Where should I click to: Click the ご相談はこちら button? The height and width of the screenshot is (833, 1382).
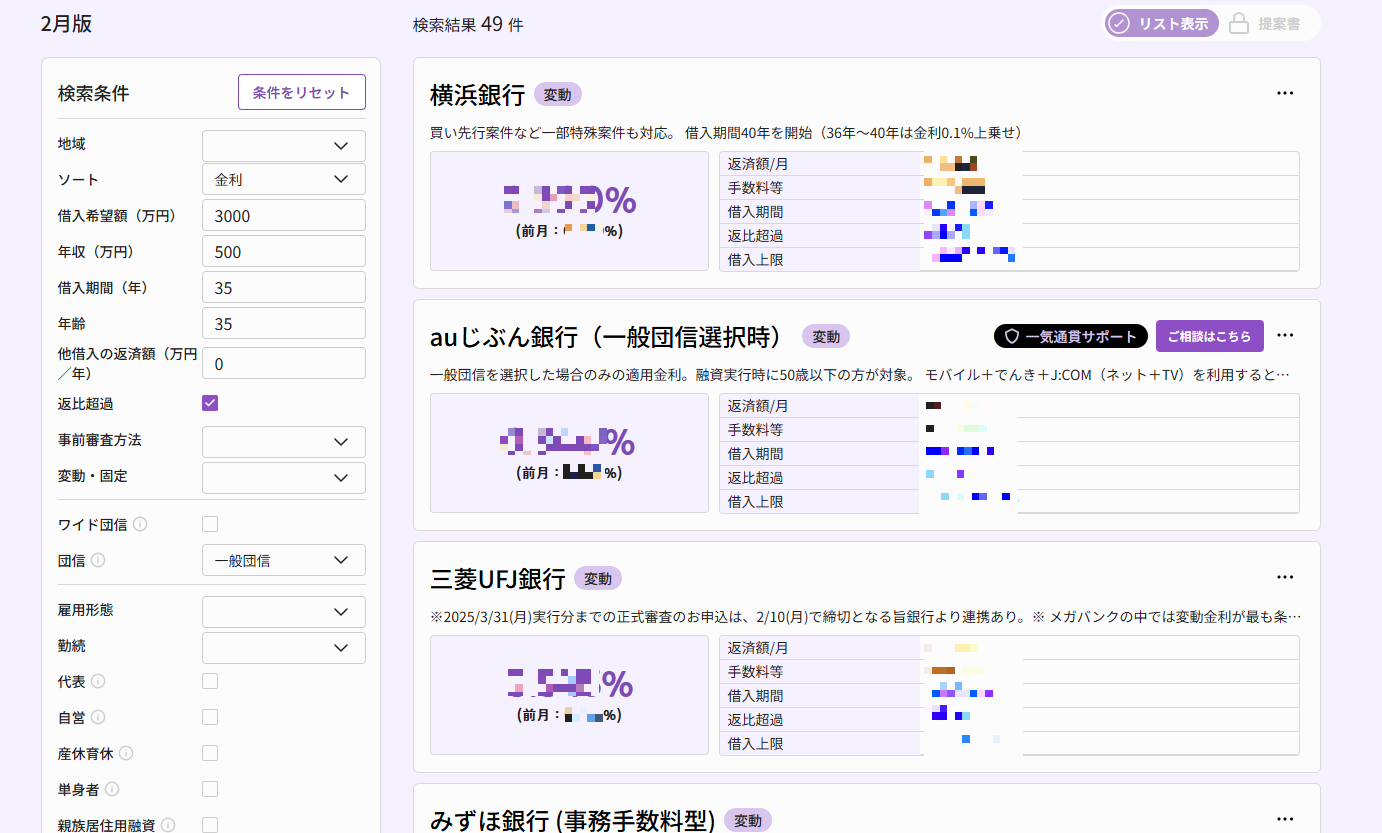pyautogui.click(x=1210, y=336)
